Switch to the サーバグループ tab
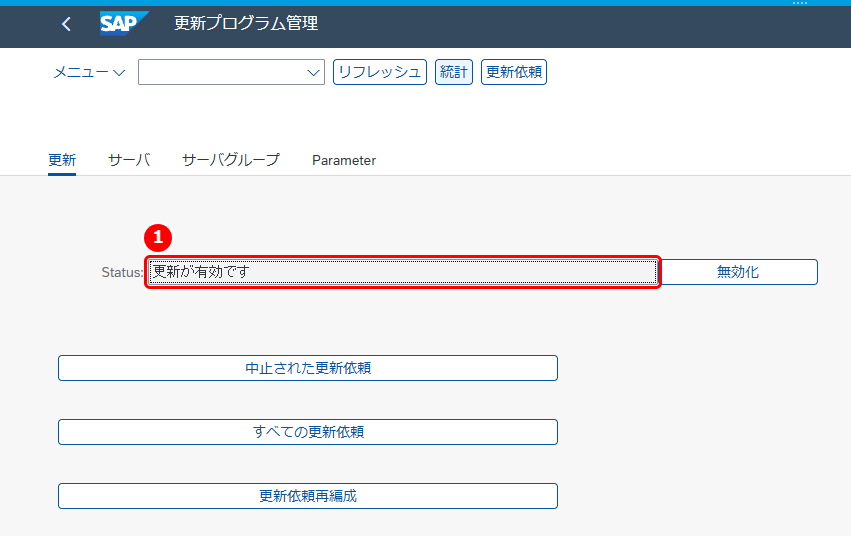 pyautogui.click(x=231, y=160)
